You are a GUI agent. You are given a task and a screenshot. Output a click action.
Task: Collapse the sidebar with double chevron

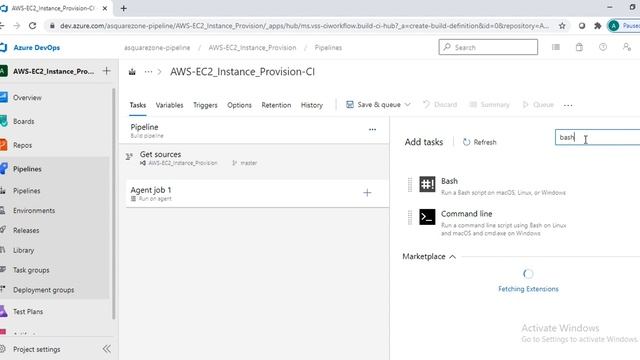[107, 349]
